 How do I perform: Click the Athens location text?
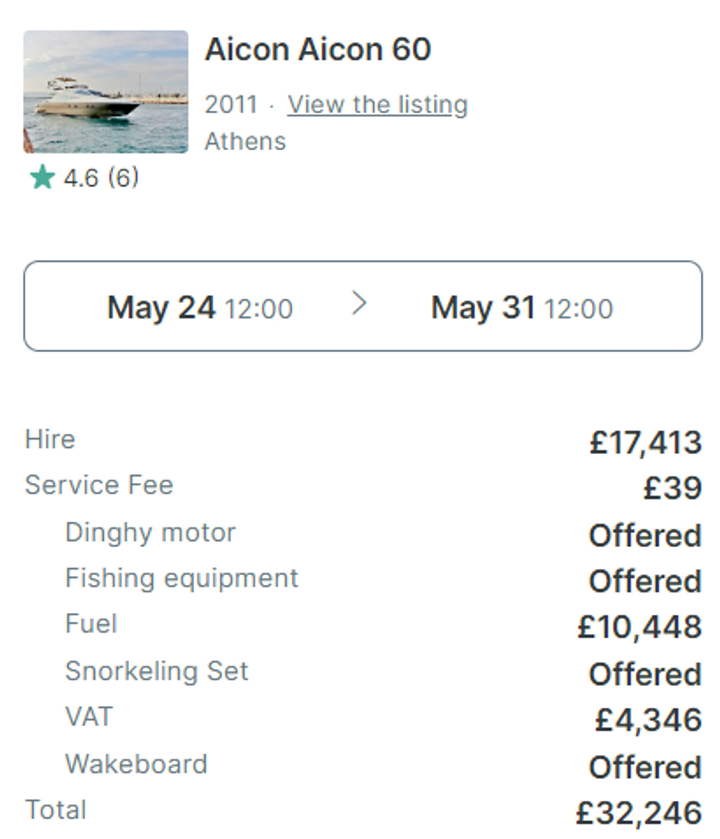tap(246, 141)
